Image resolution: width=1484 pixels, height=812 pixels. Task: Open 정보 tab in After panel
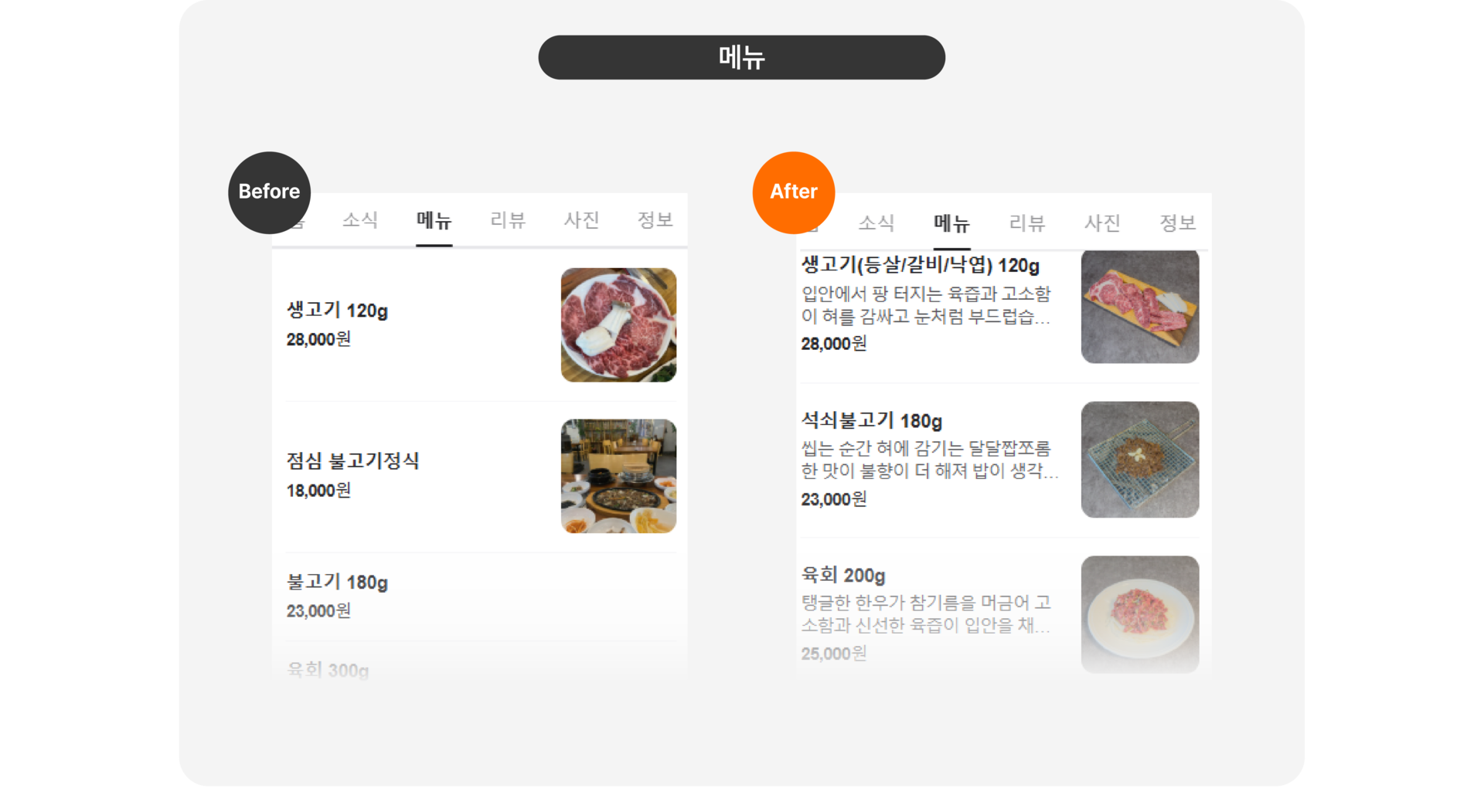click(1177, 223)
